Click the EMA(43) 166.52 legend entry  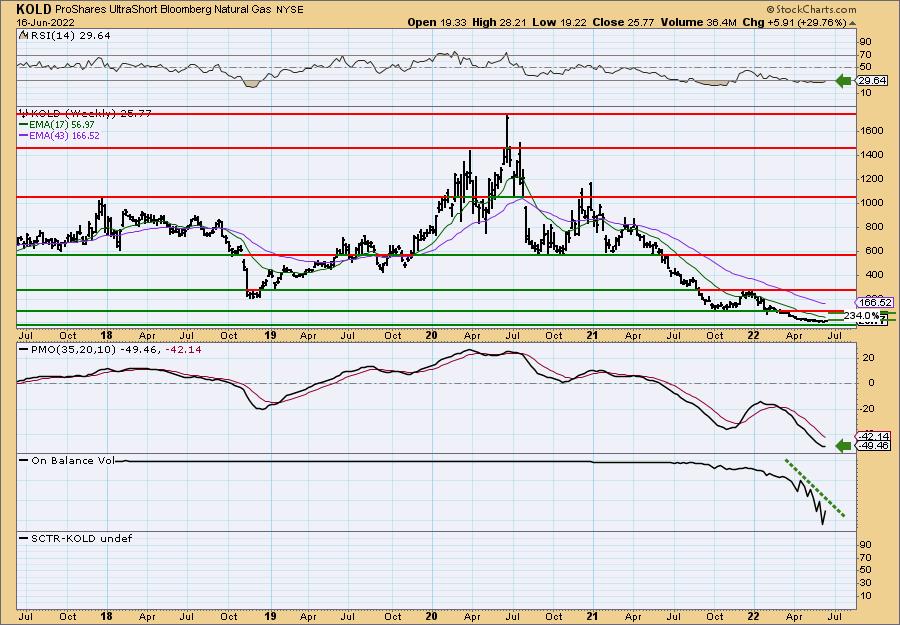pyautogui.click(x=65, y=135)
